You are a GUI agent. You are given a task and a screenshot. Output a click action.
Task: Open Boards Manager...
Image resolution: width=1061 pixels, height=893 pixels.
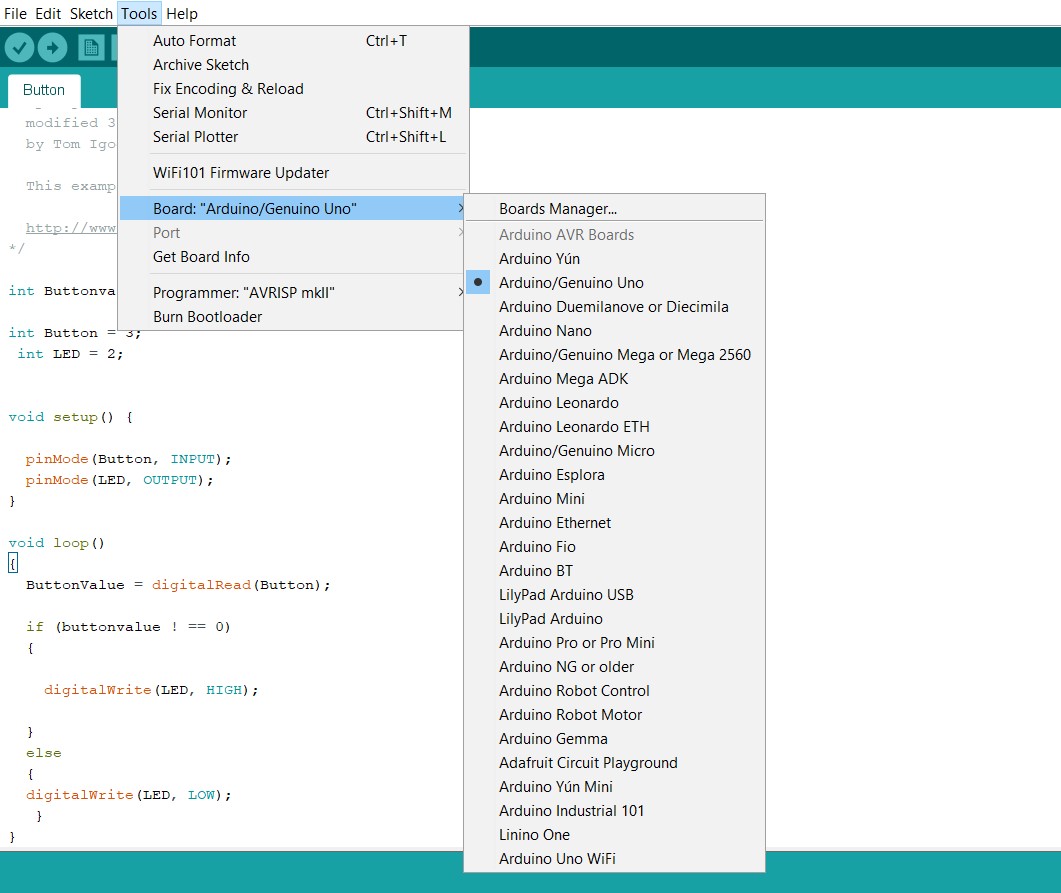pos(614,208)
